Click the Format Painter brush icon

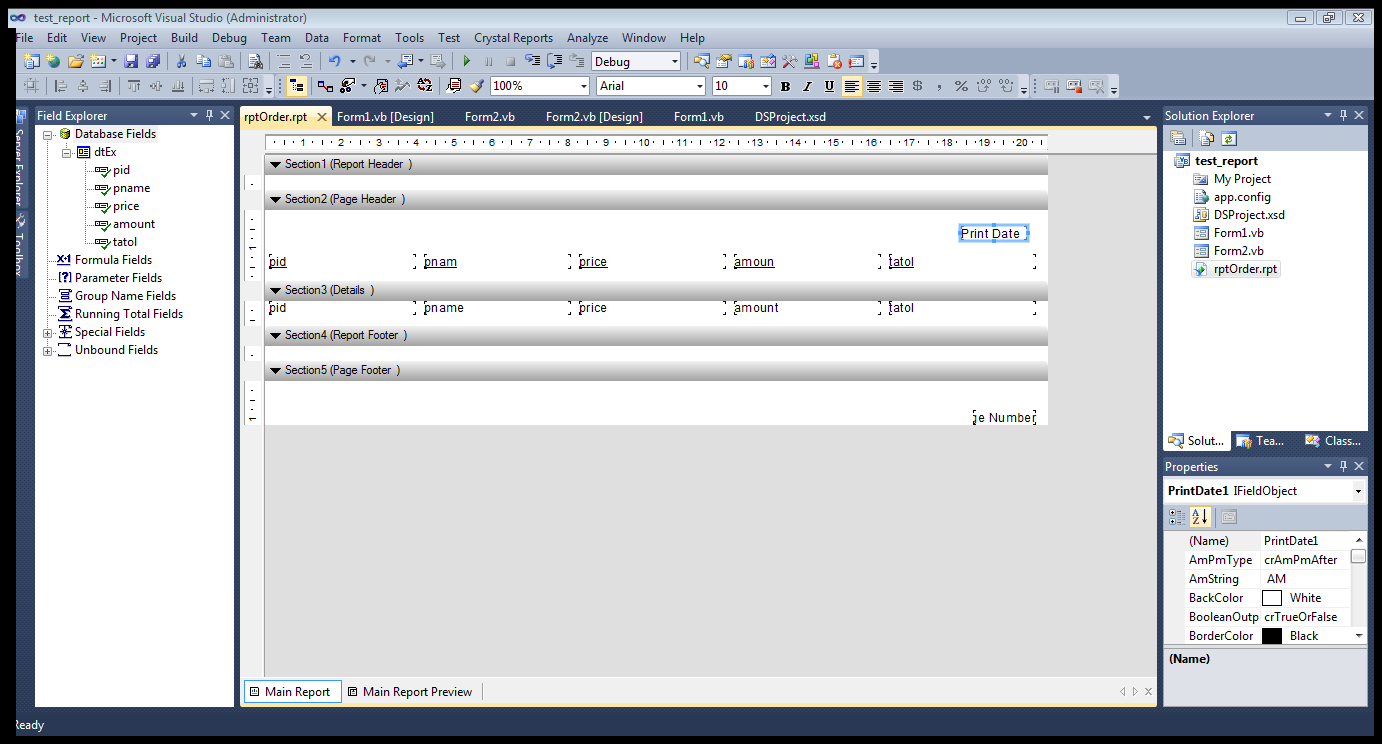[476, 86]
